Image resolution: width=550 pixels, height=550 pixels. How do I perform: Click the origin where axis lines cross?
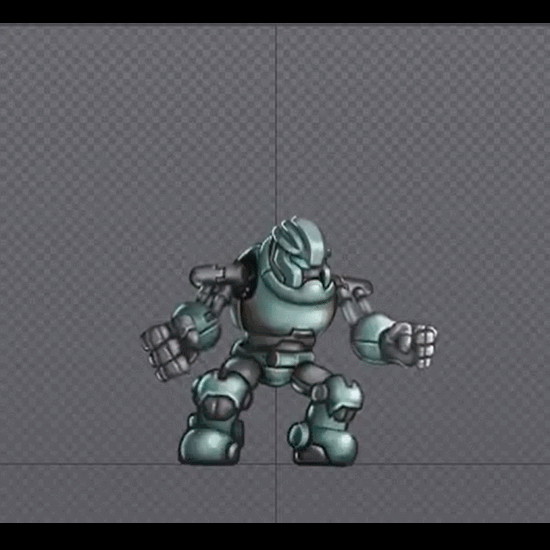(276, 464)
